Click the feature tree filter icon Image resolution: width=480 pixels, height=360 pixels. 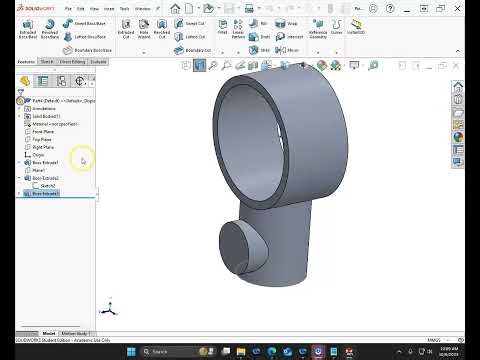click(x=21, y=92)
